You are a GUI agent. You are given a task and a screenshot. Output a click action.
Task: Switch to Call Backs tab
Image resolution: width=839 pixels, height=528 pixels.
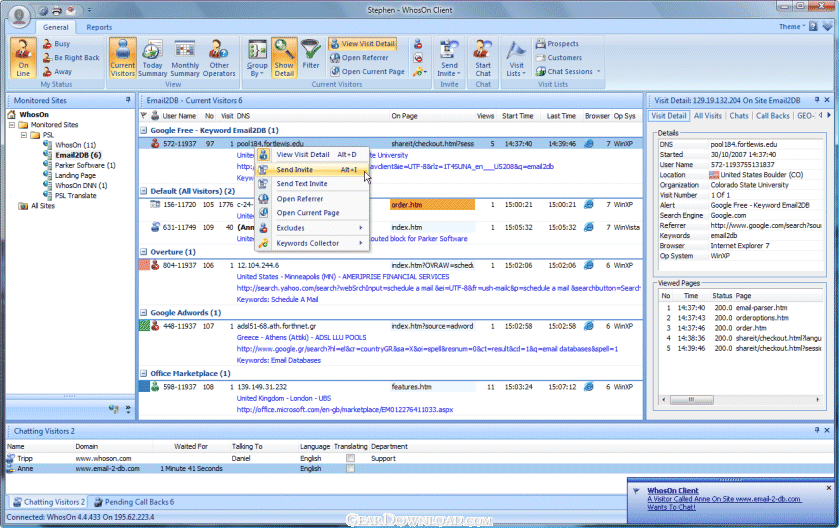point(772,116)
